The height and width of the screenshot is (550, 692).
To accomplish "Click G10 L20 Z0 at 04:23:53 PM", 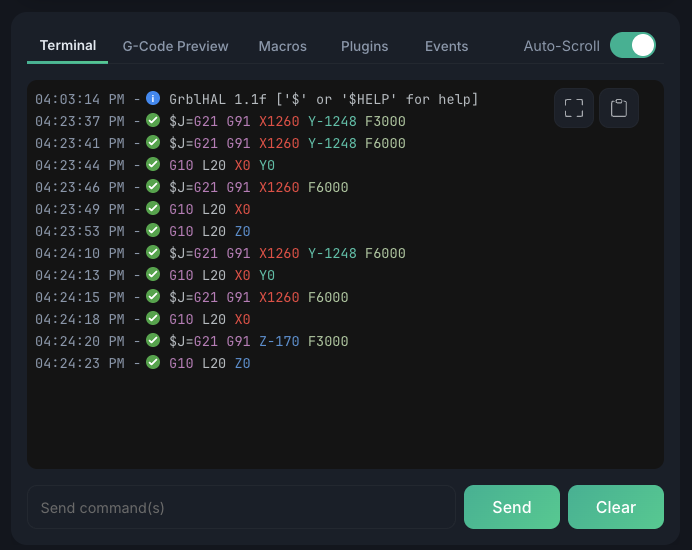I will coord(210,231).
